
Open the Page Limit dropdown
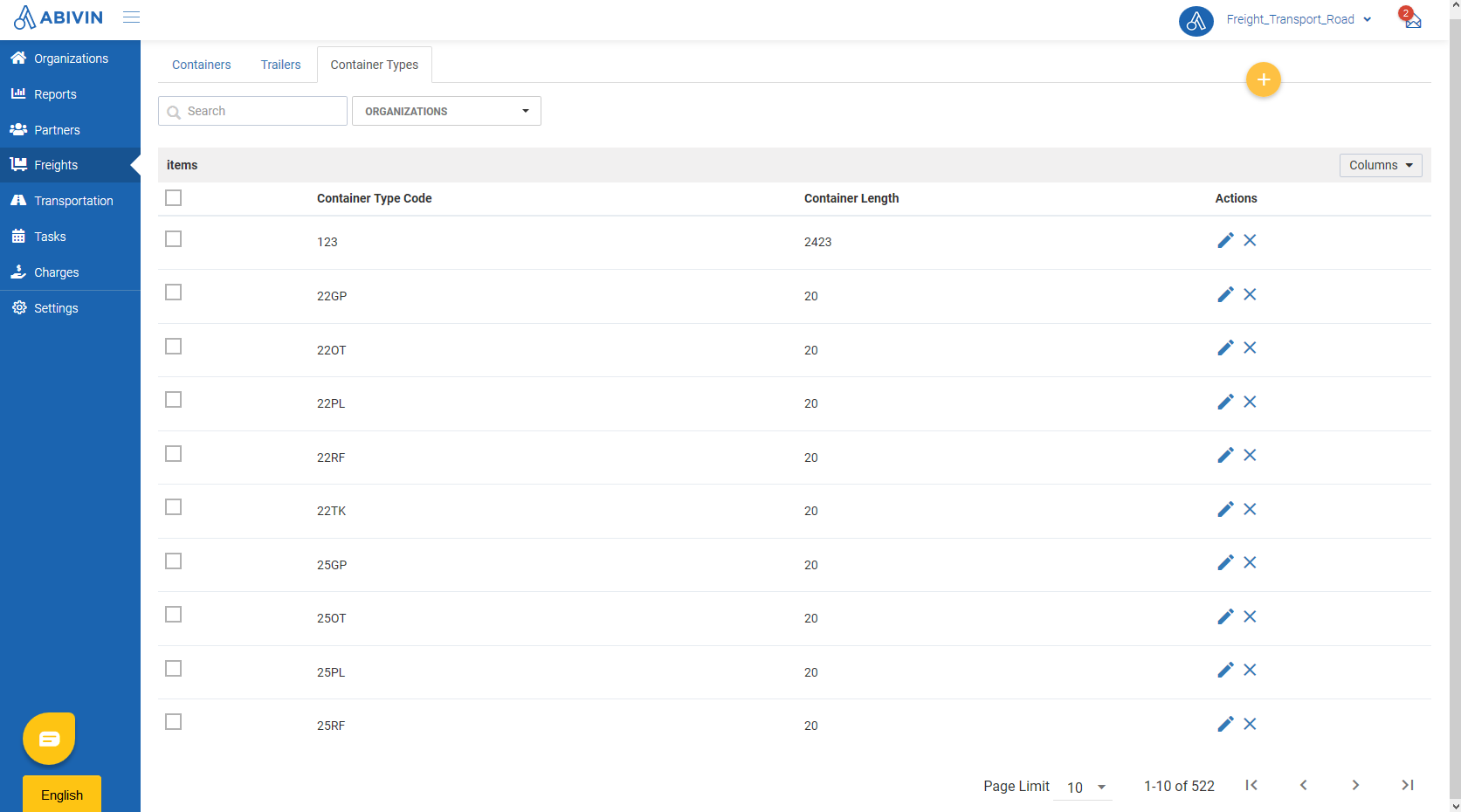coord(1083,787)
